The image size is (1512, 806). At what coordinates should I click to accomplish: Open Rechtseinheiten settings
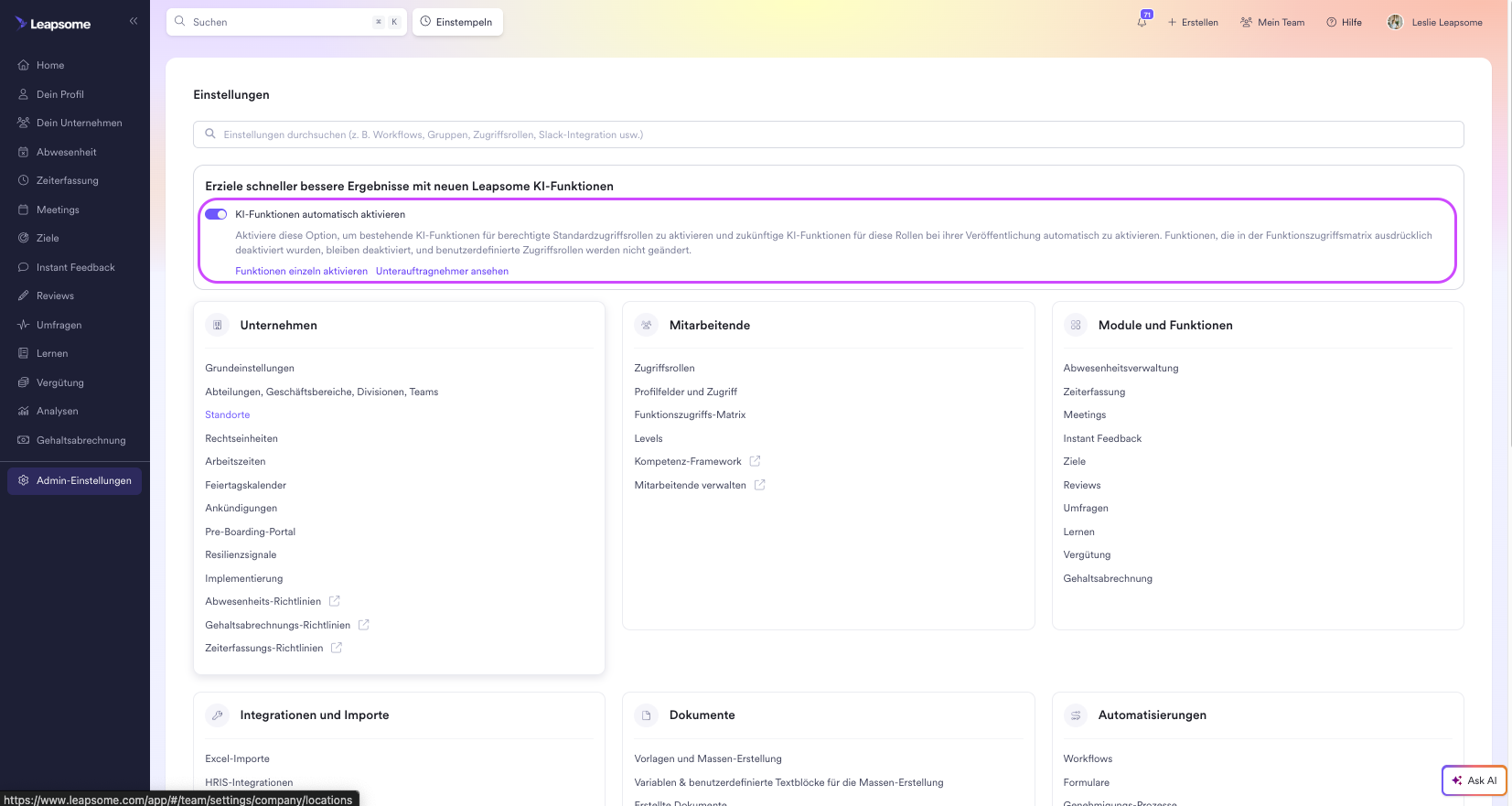[x=241, y=438]
